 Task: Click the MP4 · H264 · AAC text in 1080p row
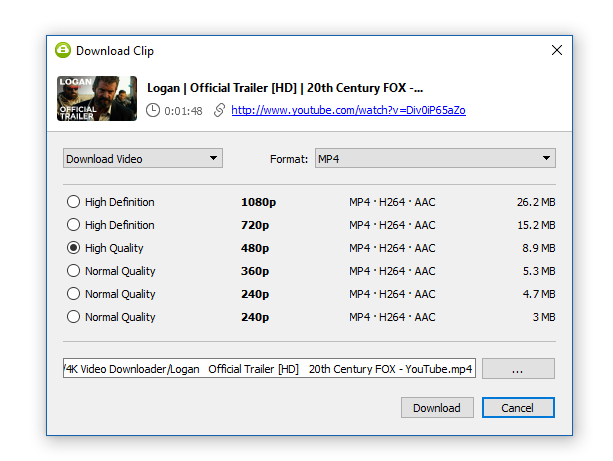(x=392, y=202)
